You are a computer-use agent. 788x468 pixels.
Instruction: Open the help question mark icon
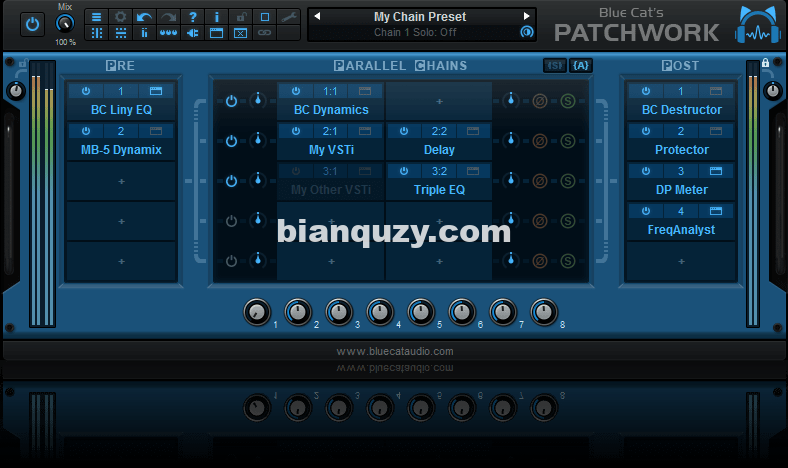(x=192, y=17)
